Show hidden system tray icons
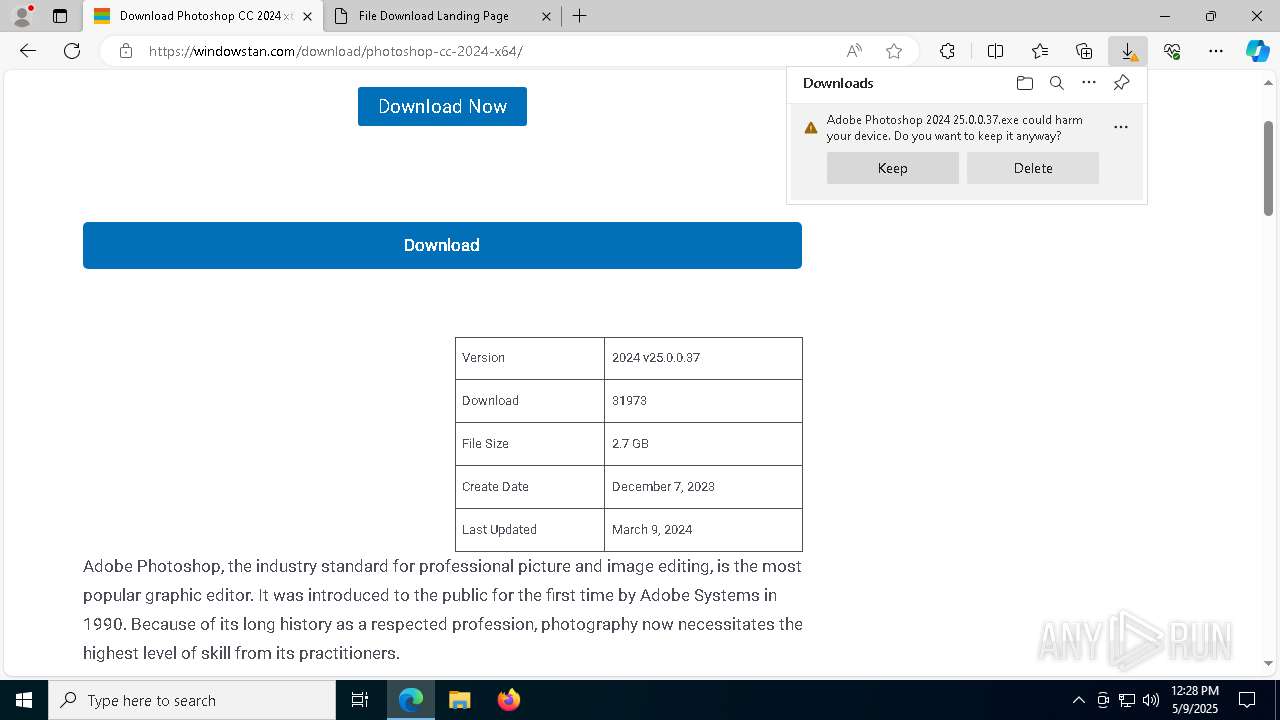 point(1078,700)
